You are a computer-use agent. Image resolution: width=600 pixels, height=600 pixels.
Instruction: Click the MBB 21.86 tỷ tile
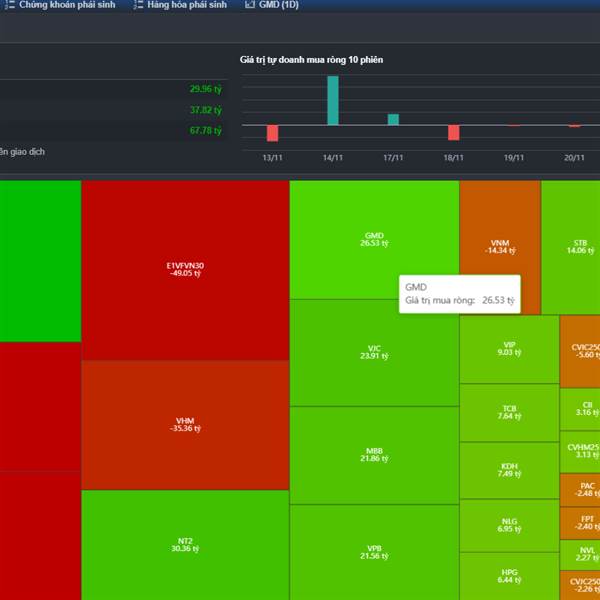[x=374, y=455]
